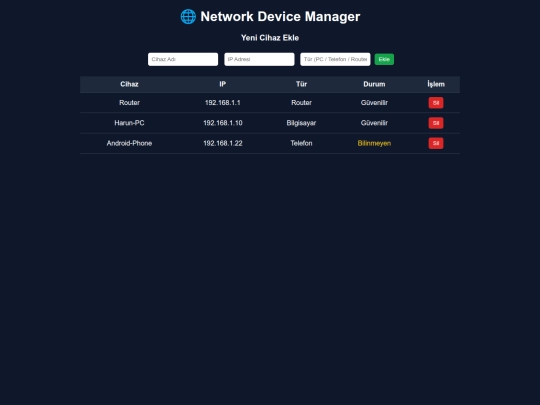The image size is (540, 405).
Task: Click the green Ekle button
Action: point(384,59)
